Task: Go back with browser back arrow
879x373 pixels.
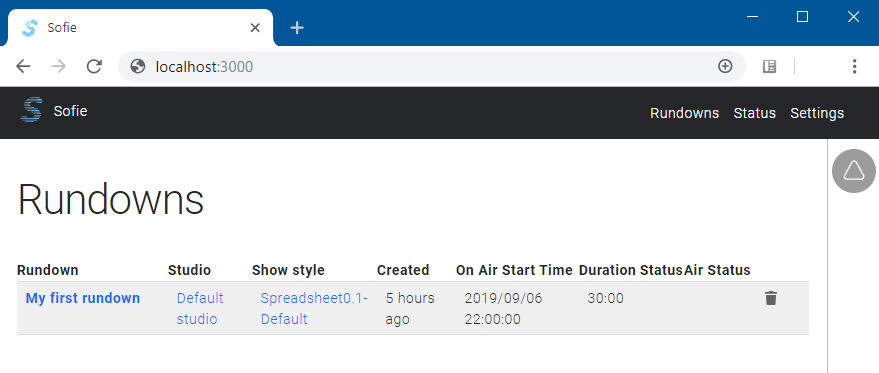Action: pyautogui.click(x=23, y=67)
